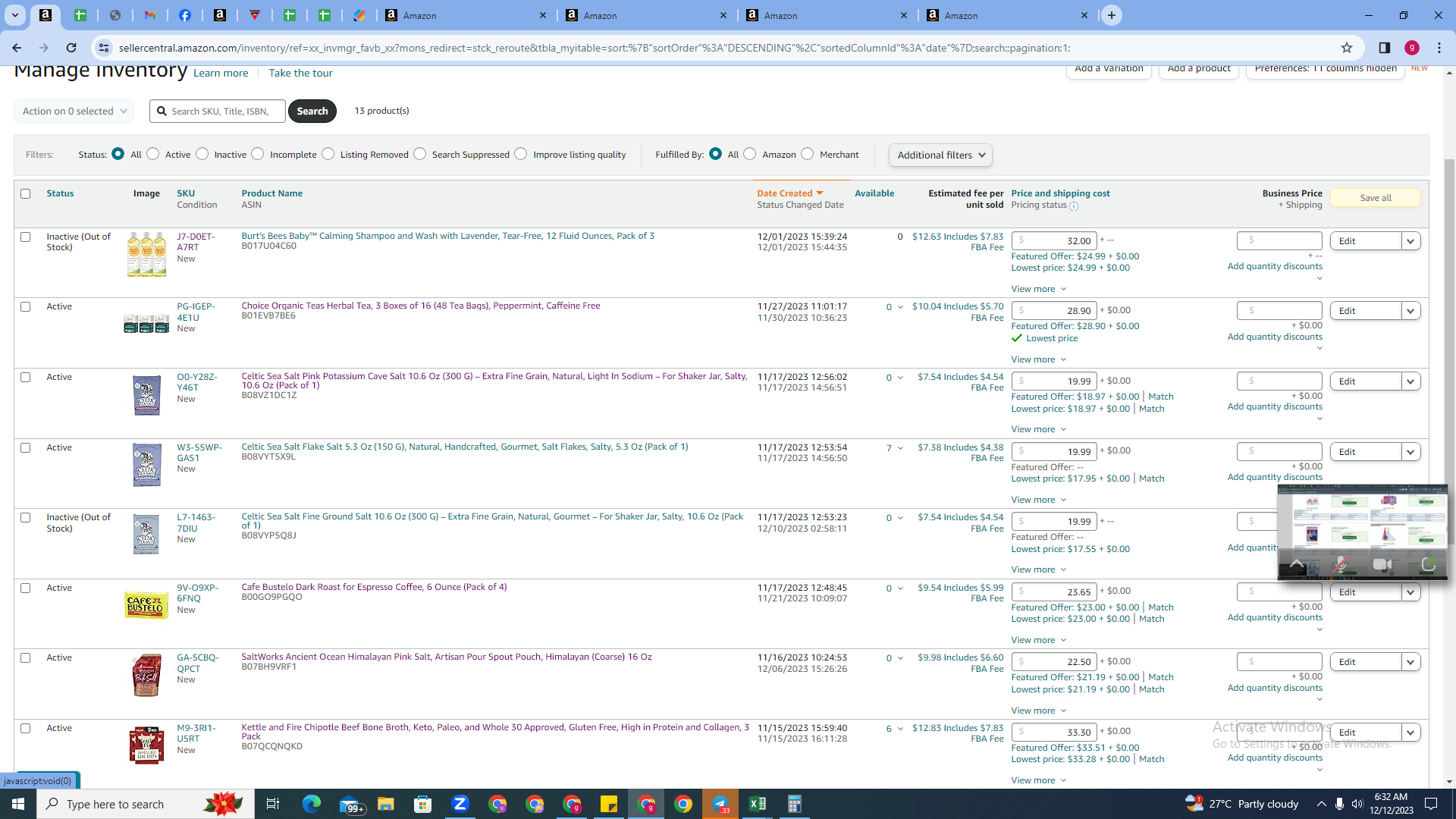
Task: Click Edit for Celtic Sea Salt Pink Potassium row
Action: 1365,381
